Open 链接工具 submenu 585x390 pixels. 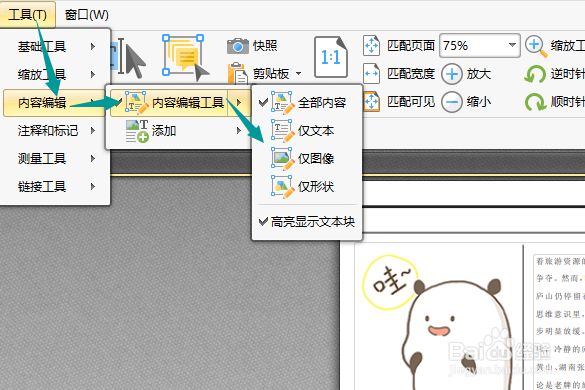[x=56, y=187]
